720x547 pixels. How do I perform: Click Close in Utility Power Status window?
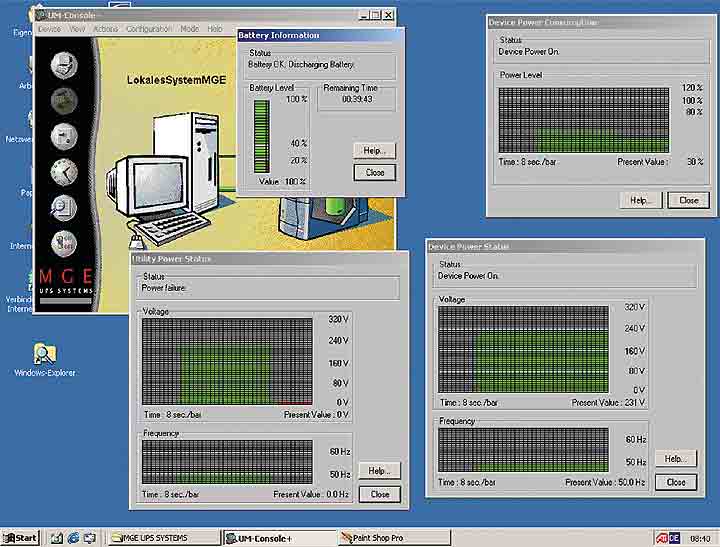point(380,494)
